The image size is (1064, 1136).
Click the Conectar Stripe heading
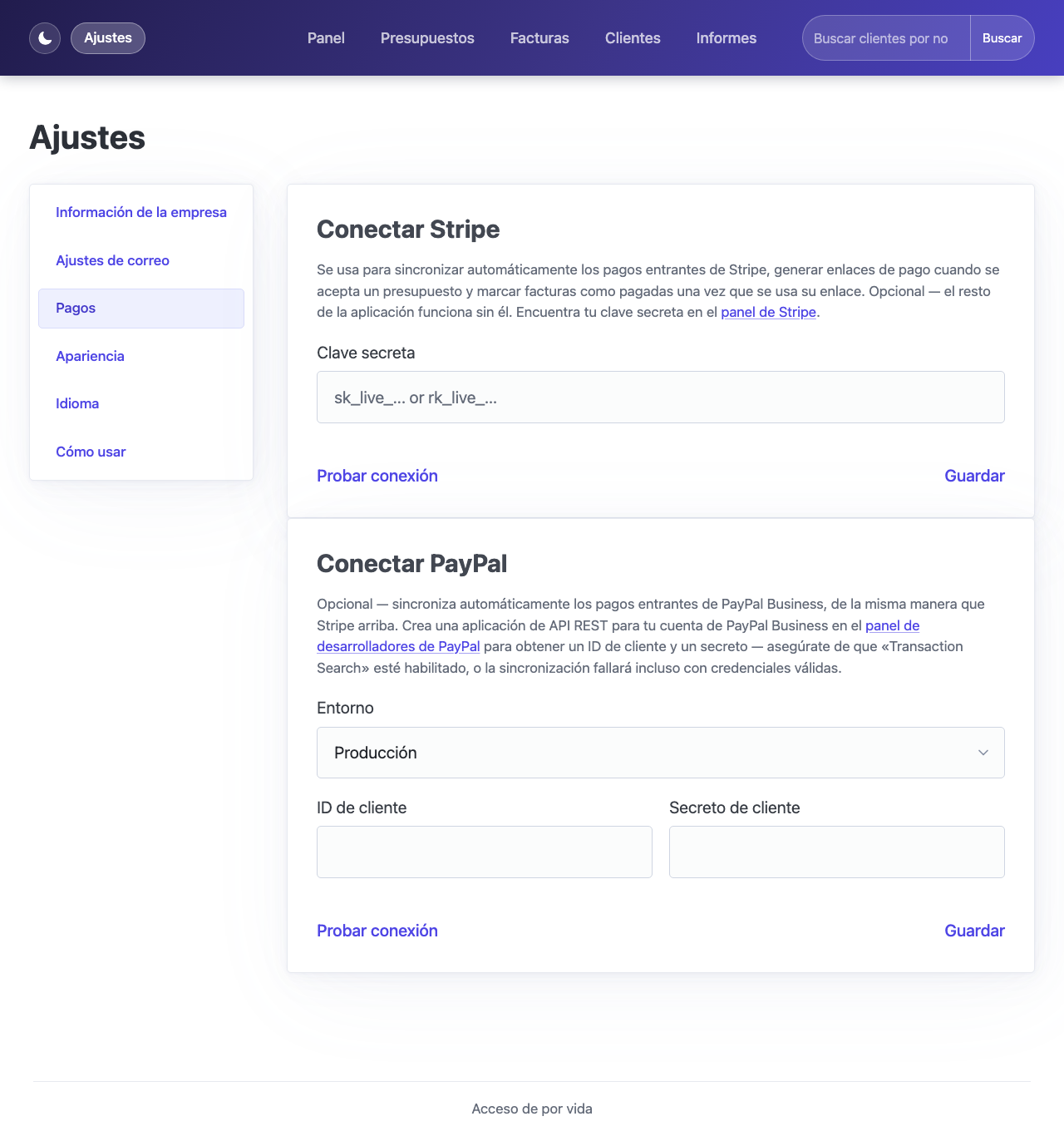pyautogui.click(x=408, y=230)
